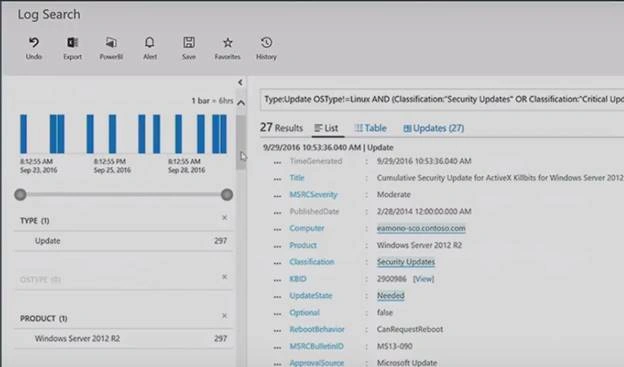Click the Security Updates classification link
This screenshot has width=624, height=367.
tap(406, 262)
